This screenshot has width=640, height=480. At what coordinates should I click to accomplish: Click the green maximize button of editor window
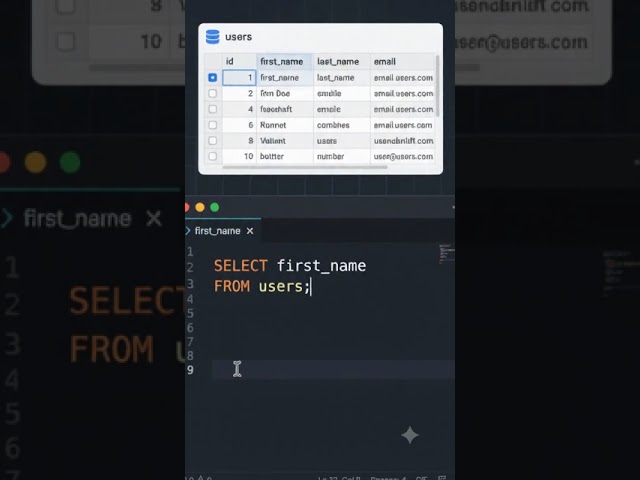215,207
